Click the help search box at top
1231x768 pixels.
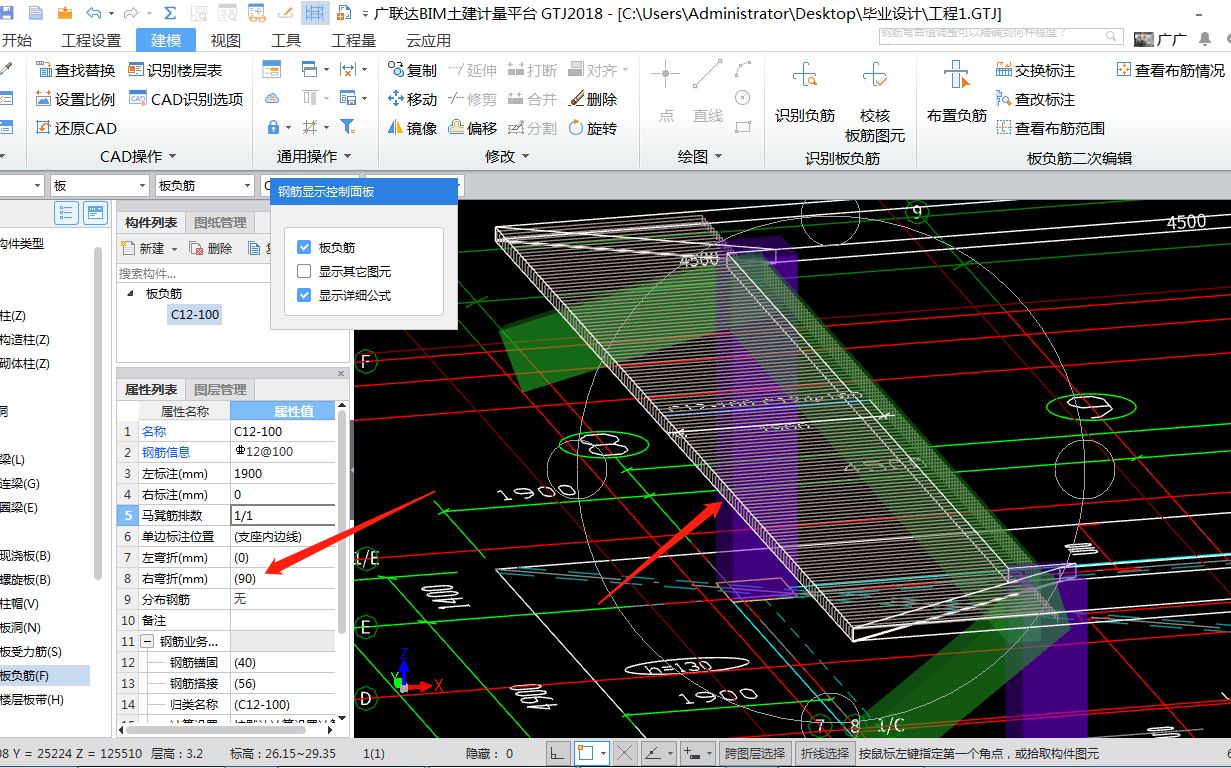click(x=1002, y=34)
